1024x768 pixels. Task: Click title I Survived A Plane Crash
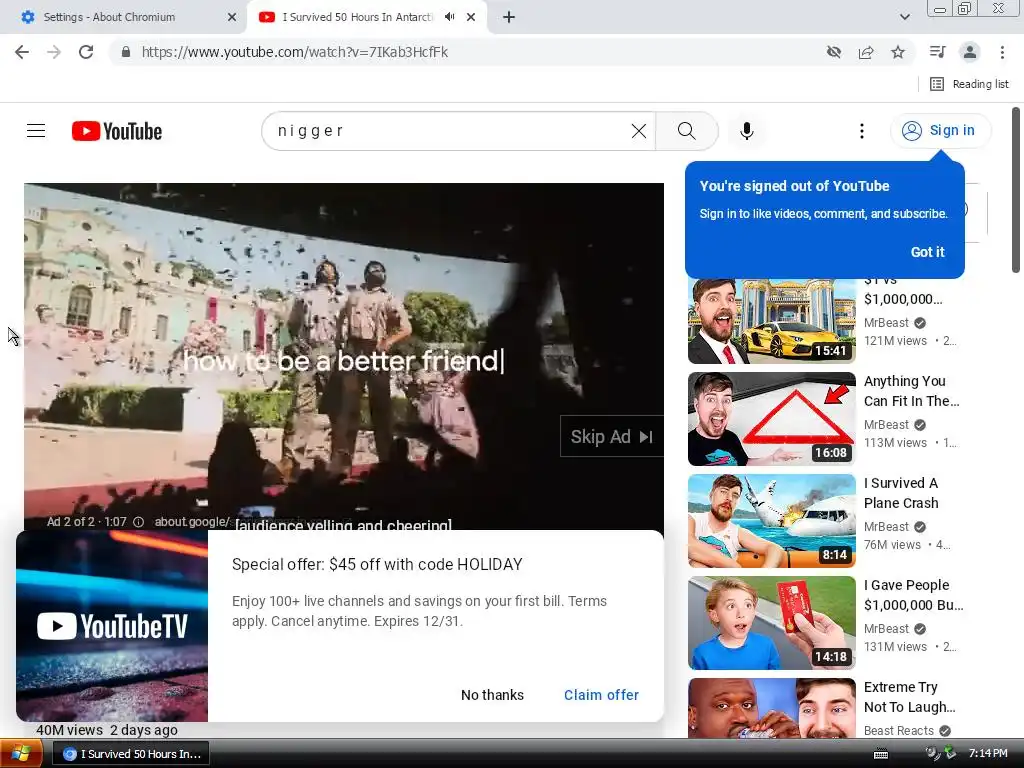pyautogui.click(x=901, y=493)
